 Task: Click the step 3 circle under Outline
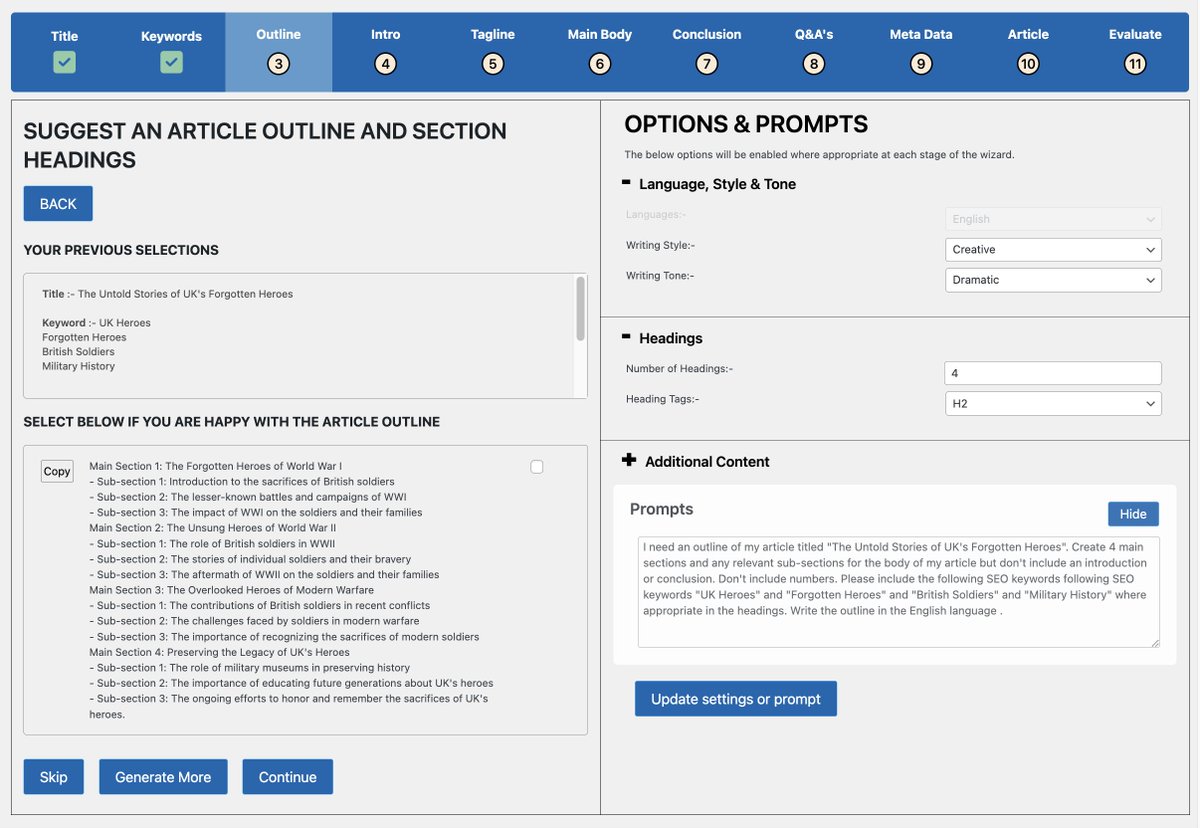tap(278, 64)
